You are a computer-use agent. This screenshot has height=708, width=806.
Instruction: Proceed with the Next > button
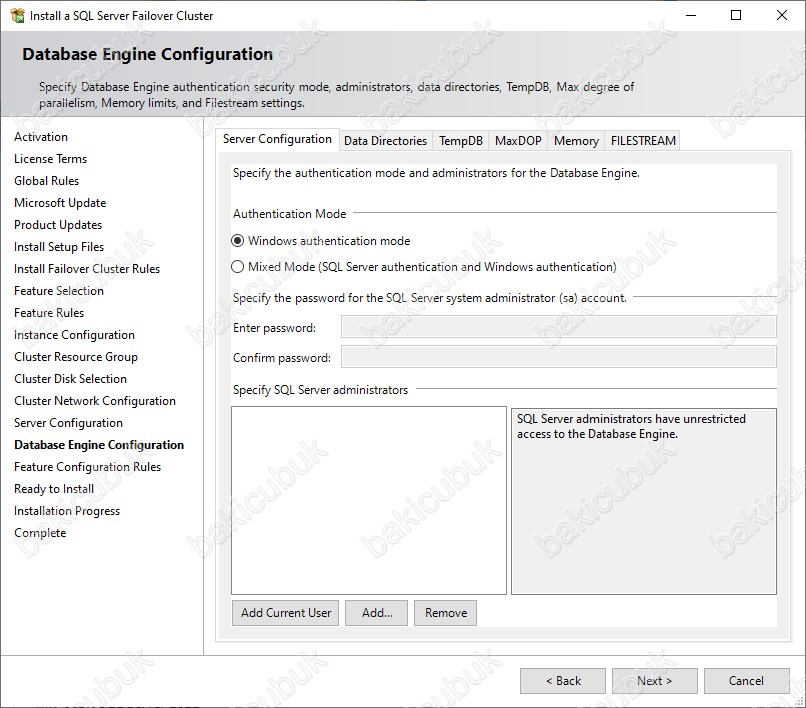coord(654,681)
